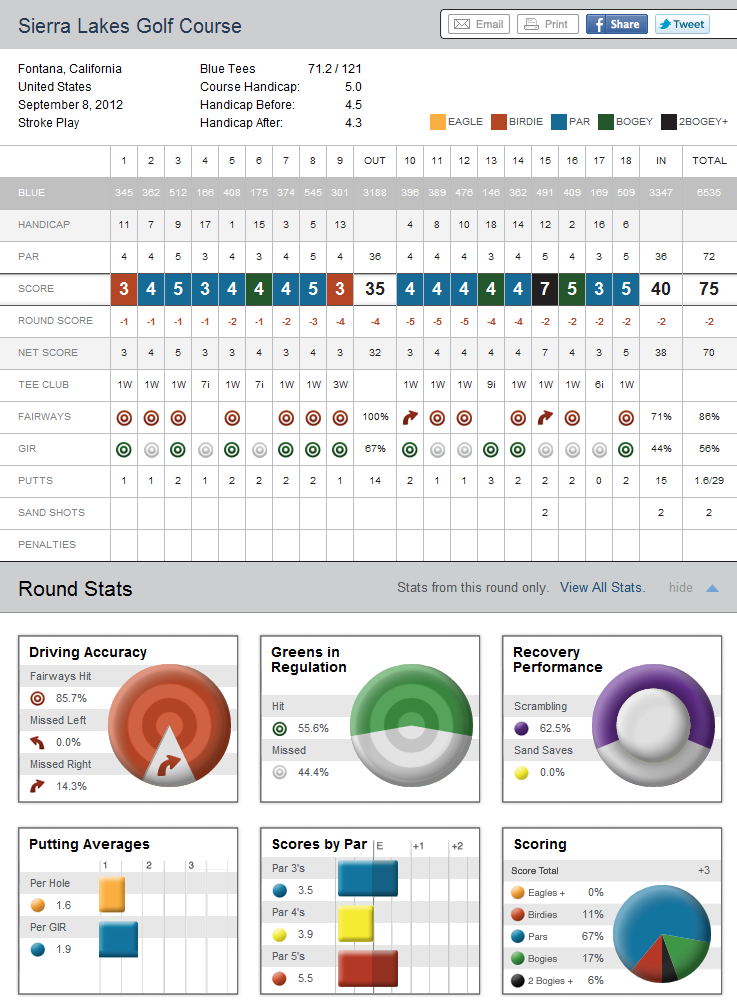Select the score 7 cell on hole 15
This screenshot has height=1000, width=737.
(545, 289)
